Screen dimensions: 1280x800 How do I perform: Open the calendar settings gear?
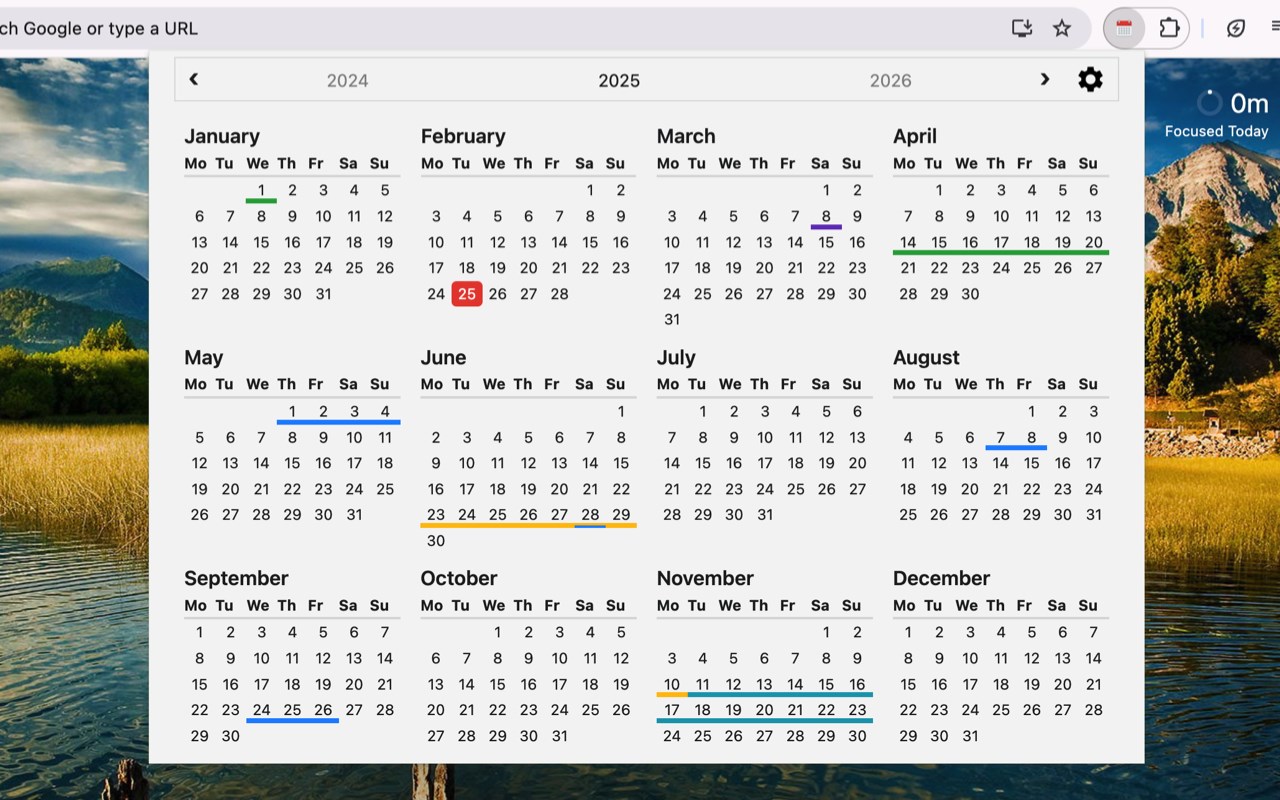click(x=1090, y=80)
